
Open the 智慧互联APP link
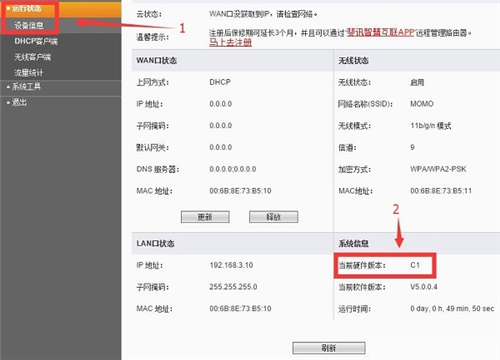pos(380,32)
